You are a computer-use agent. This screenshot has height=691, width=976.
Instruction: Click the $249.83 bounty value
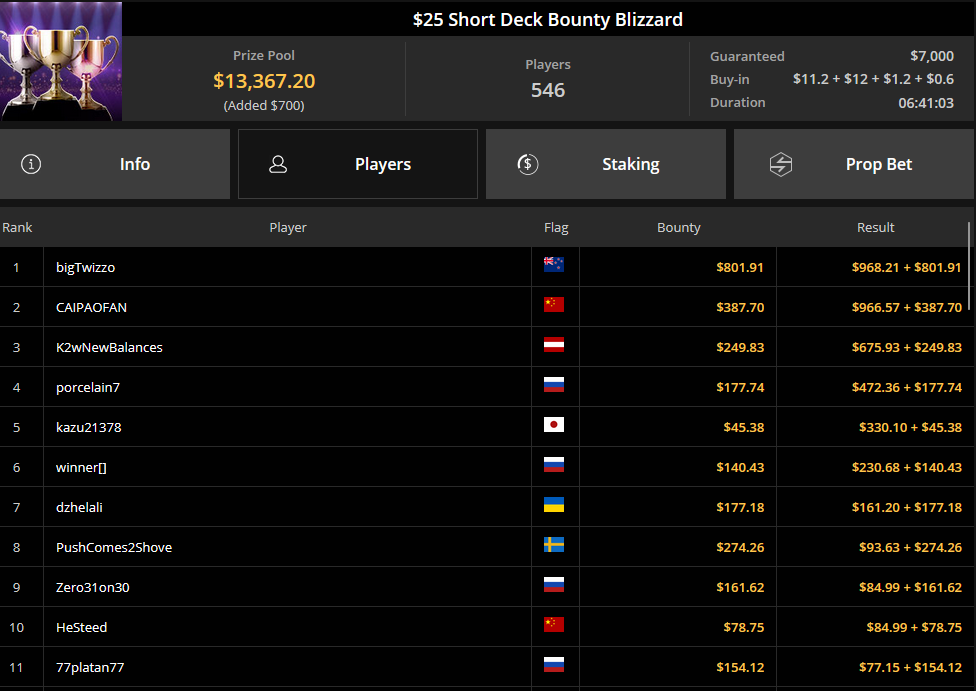739,347
